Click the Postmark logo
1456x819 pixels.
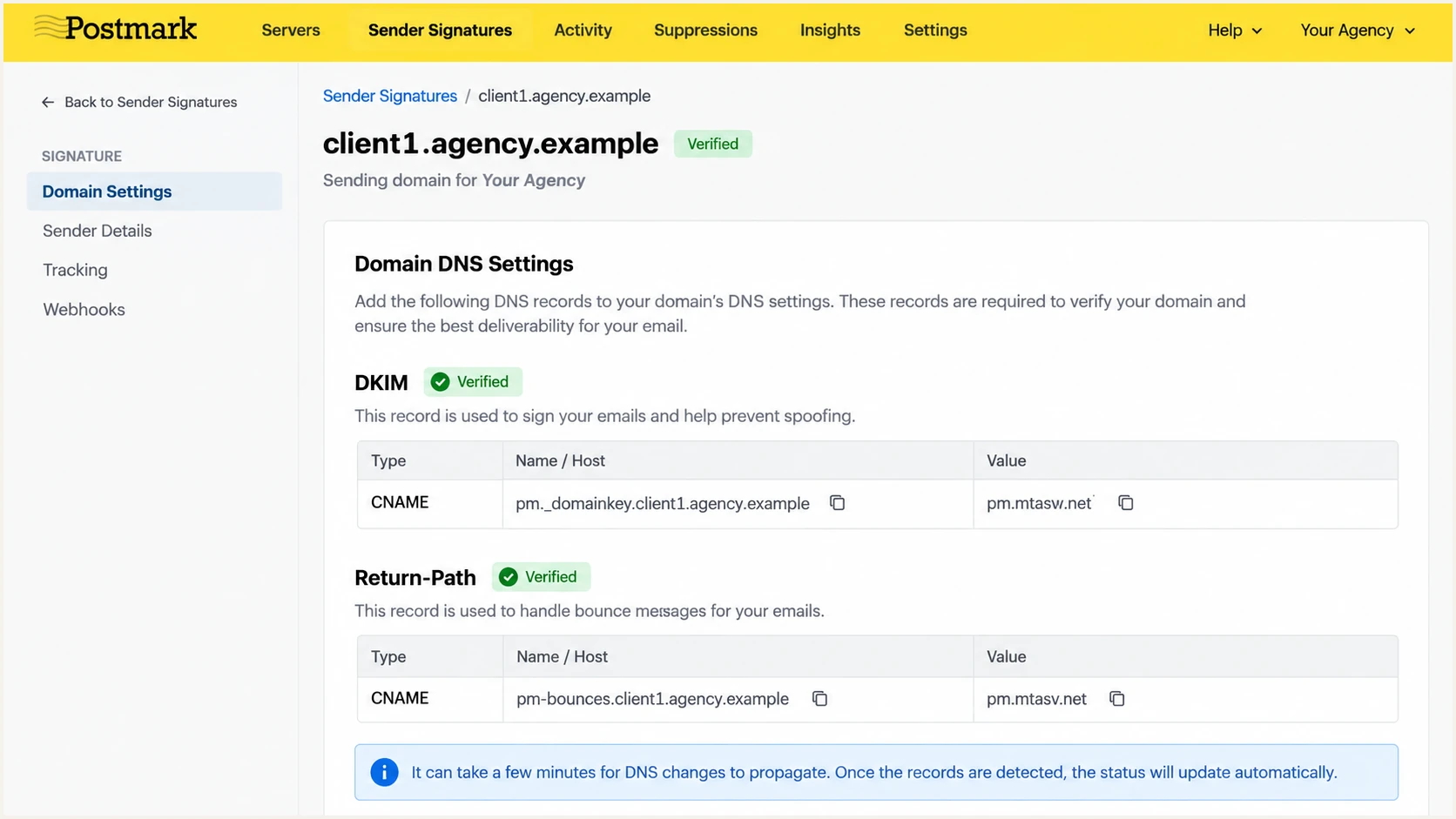[x=116, y=29]
